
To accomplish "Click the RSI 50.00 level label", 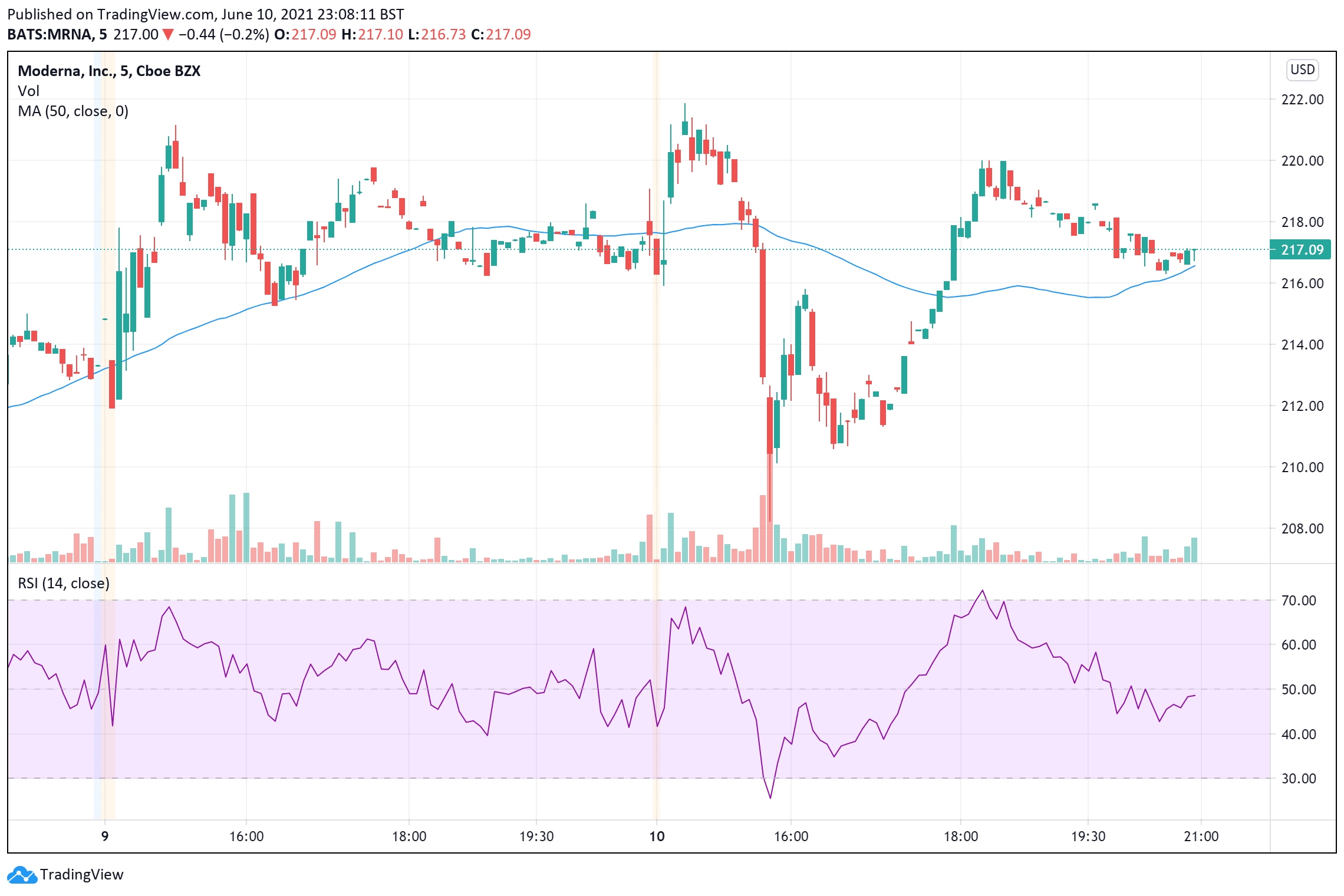I will tap(1299, 689).
